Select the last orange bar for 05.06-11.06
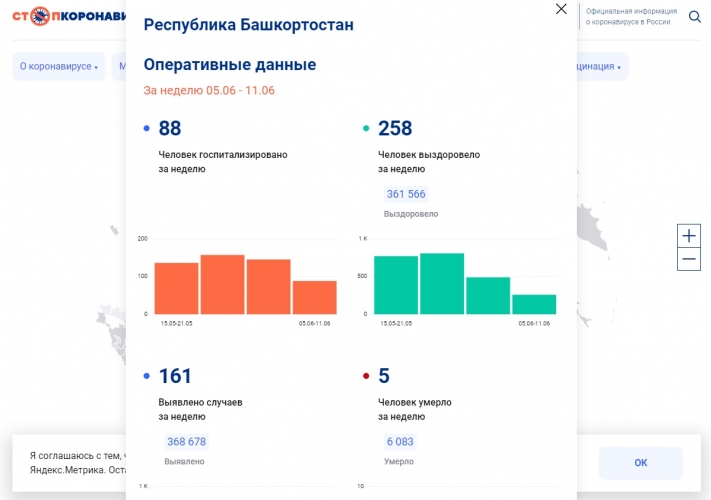 click(314, 297)
